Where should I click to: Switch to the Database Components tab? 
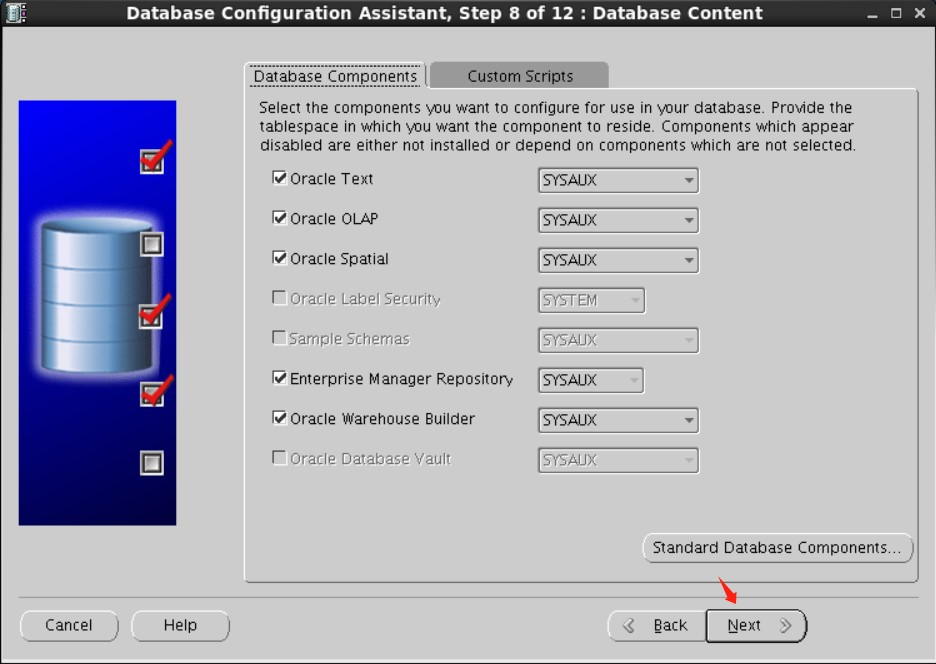(335, 76)
